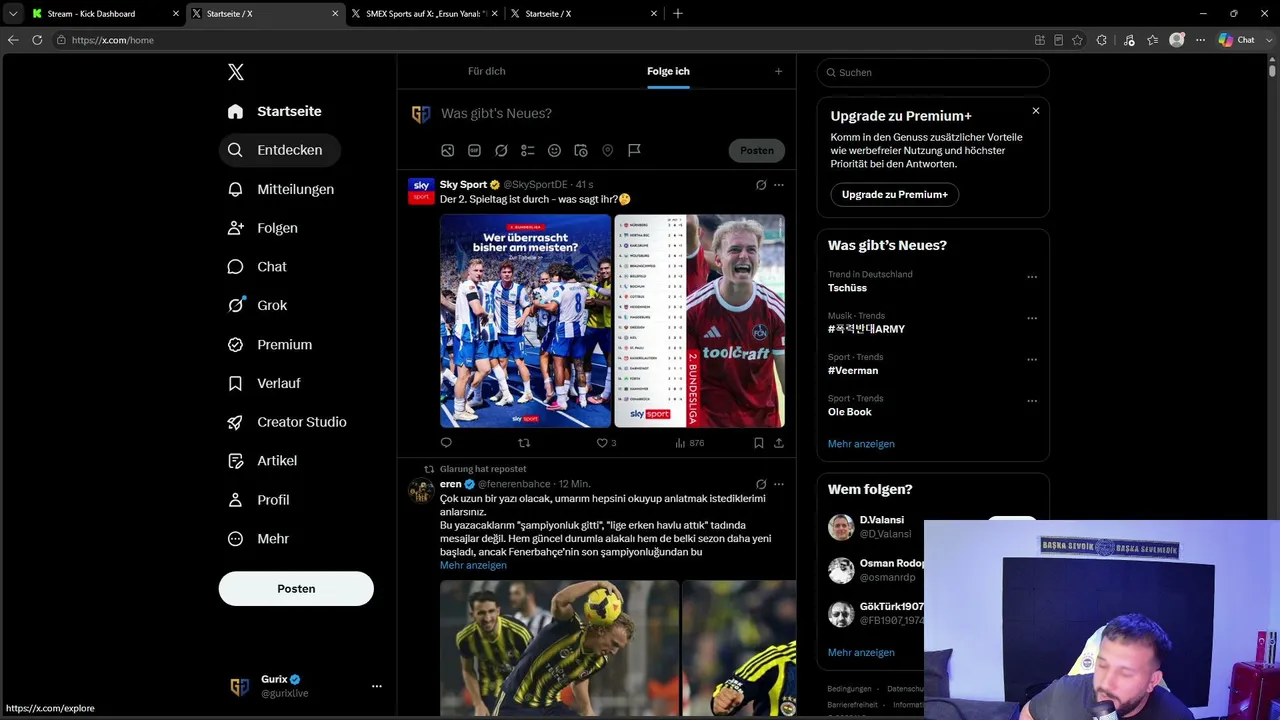Share the Sky Sport post
1280x720 pixels.
pos(779,443)
